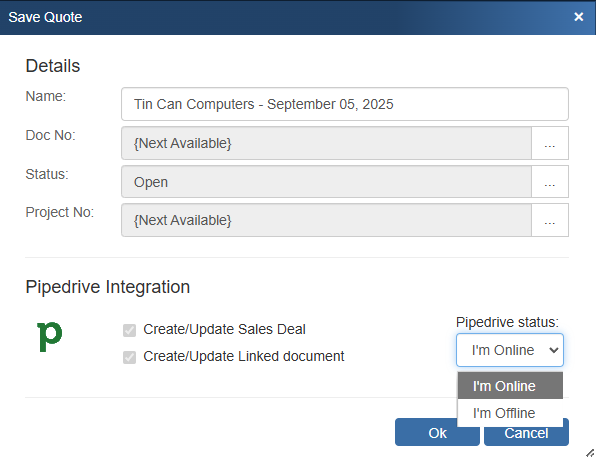The width and height of the screenshot is (596, 457).
Task: Toggle the Create/Update Sales Deal checkbox
Action: point(129,330)
